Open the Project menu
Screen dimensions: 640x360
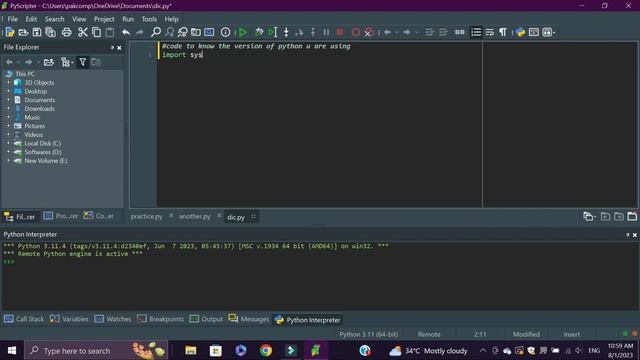pos(104,19)
